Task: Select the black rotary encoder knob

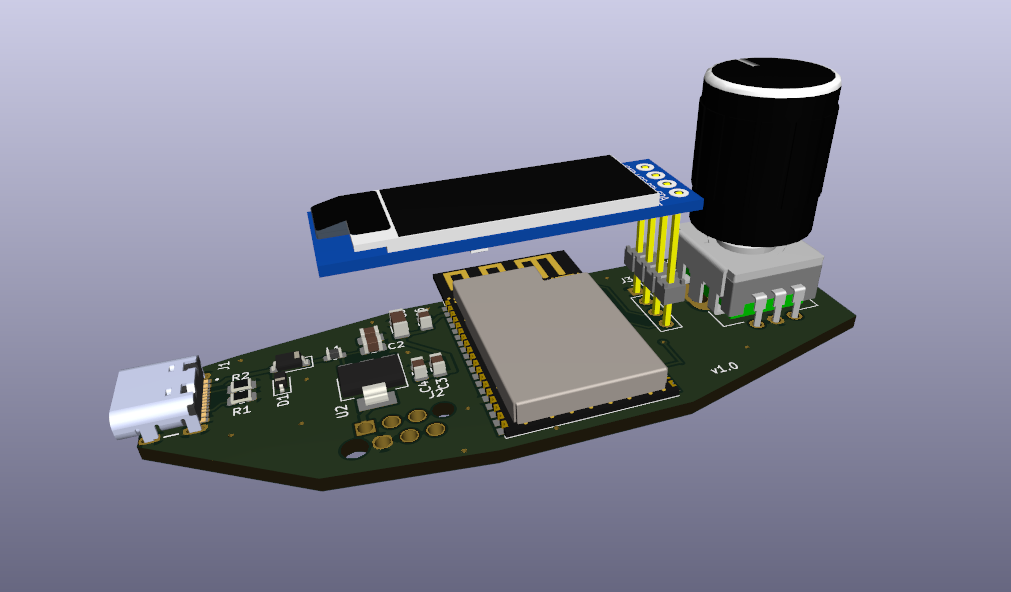Action: click(x=766, y=160)
